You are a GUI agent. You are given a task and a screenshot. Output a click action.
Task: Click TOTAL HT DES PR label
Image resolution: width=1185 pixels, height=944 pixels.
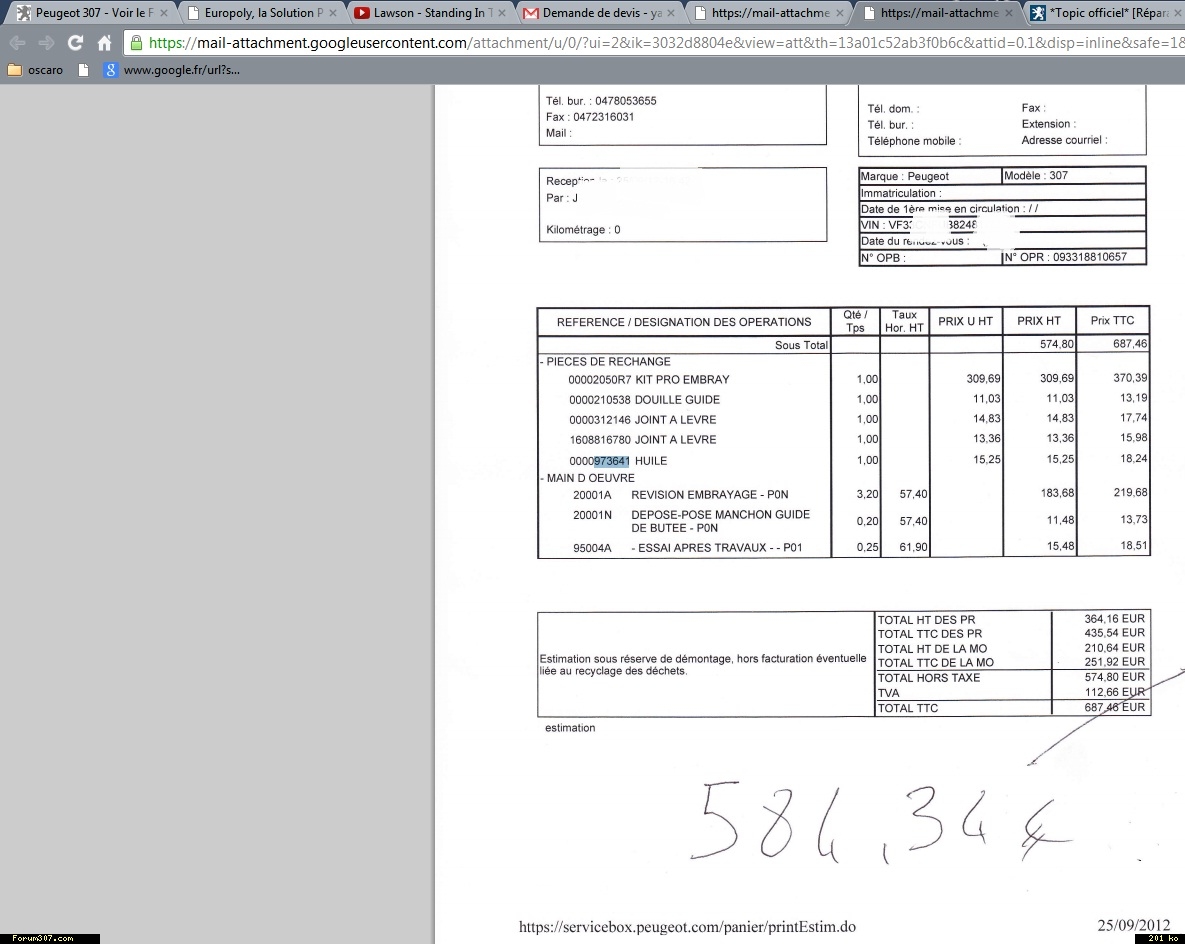(926, 620)
